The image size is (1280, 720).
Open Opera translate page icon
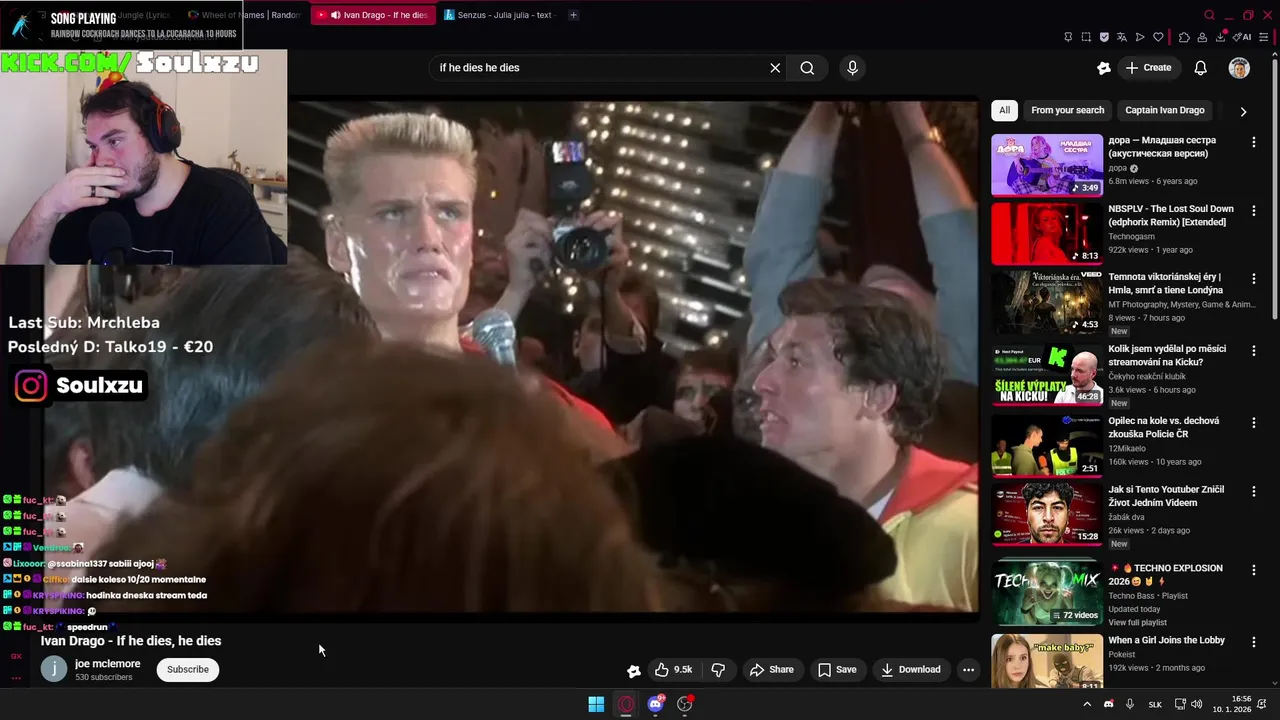pyautogui.click(x=1122, y=37)
